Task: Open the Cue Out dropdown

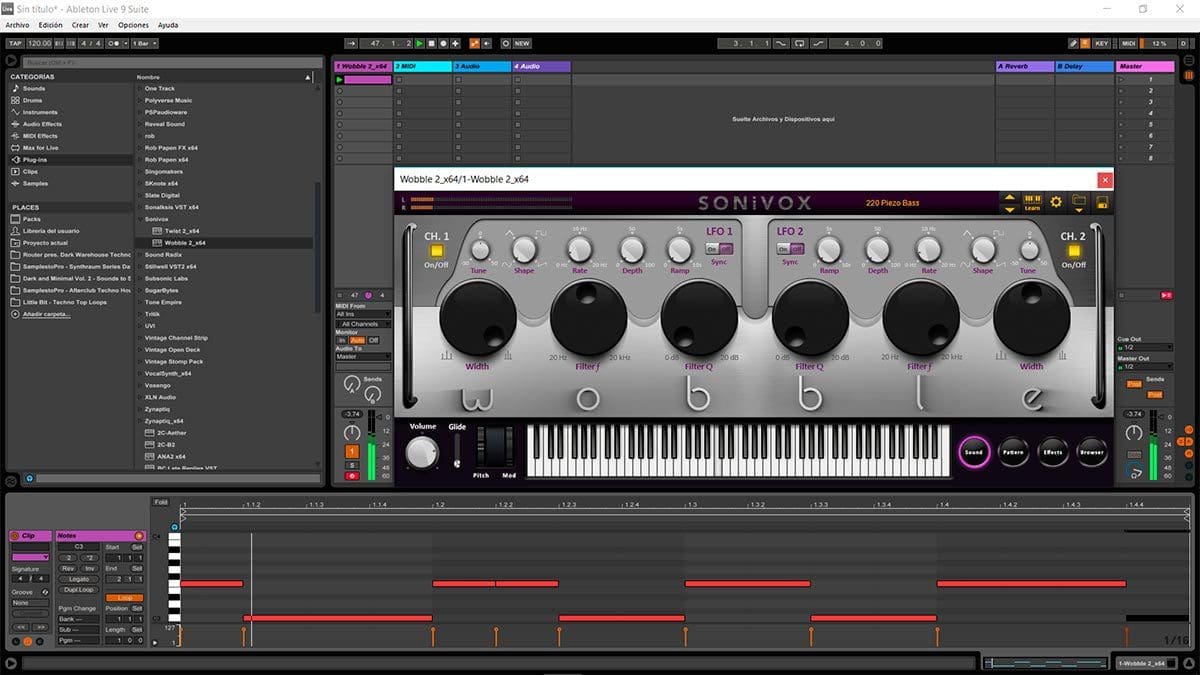Action: (x=1145, y=348)
